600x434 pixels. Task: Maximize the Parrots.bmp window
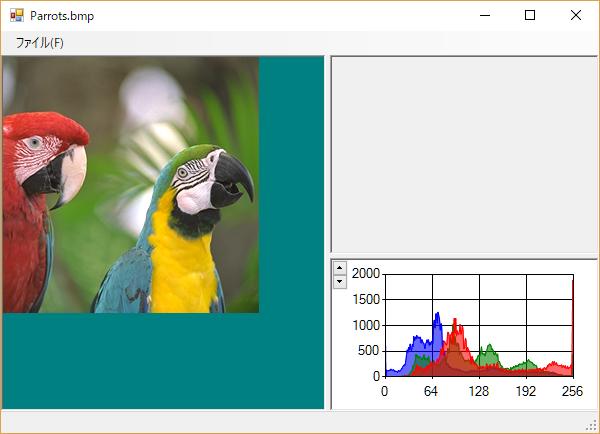click(530, 15)
